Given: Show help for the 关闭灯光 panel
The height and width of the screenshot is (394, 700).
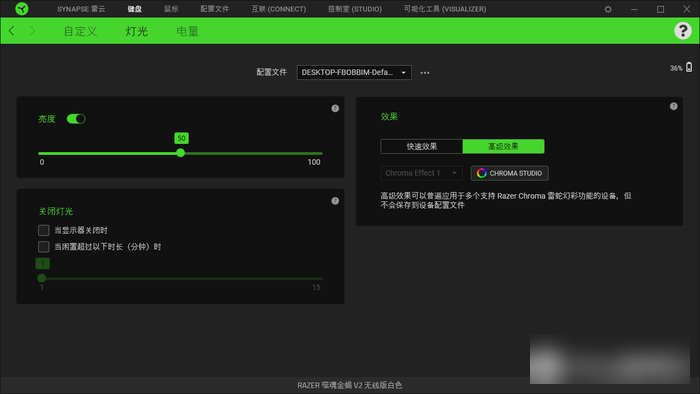Looking at the screenshot, I should point(335,201).
